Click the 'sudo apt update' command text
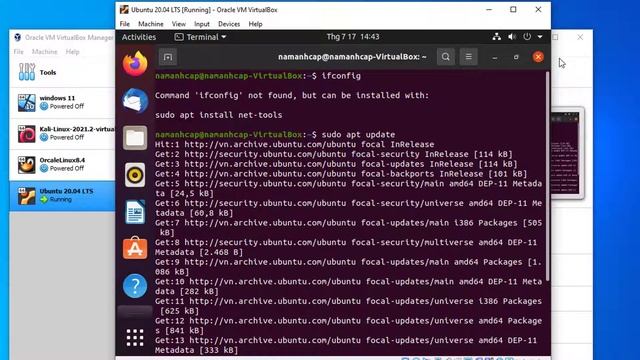 click(x=358, y=135)
